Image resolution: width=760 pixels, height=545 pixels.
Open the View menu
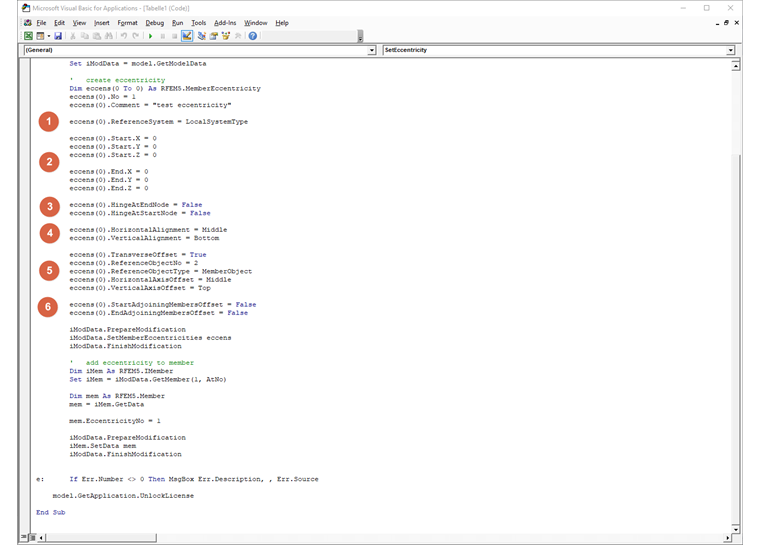[79, 23]
